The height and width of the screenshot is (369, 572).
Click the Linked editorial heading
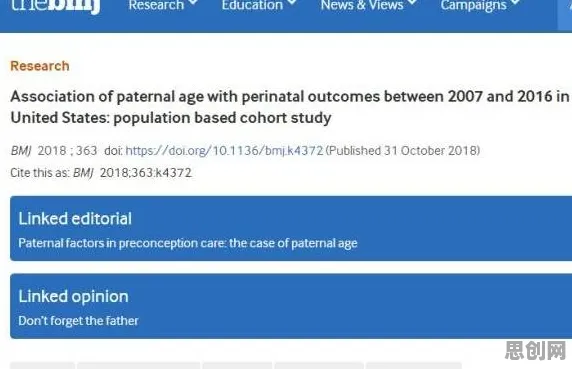click(x=75, y=219)
